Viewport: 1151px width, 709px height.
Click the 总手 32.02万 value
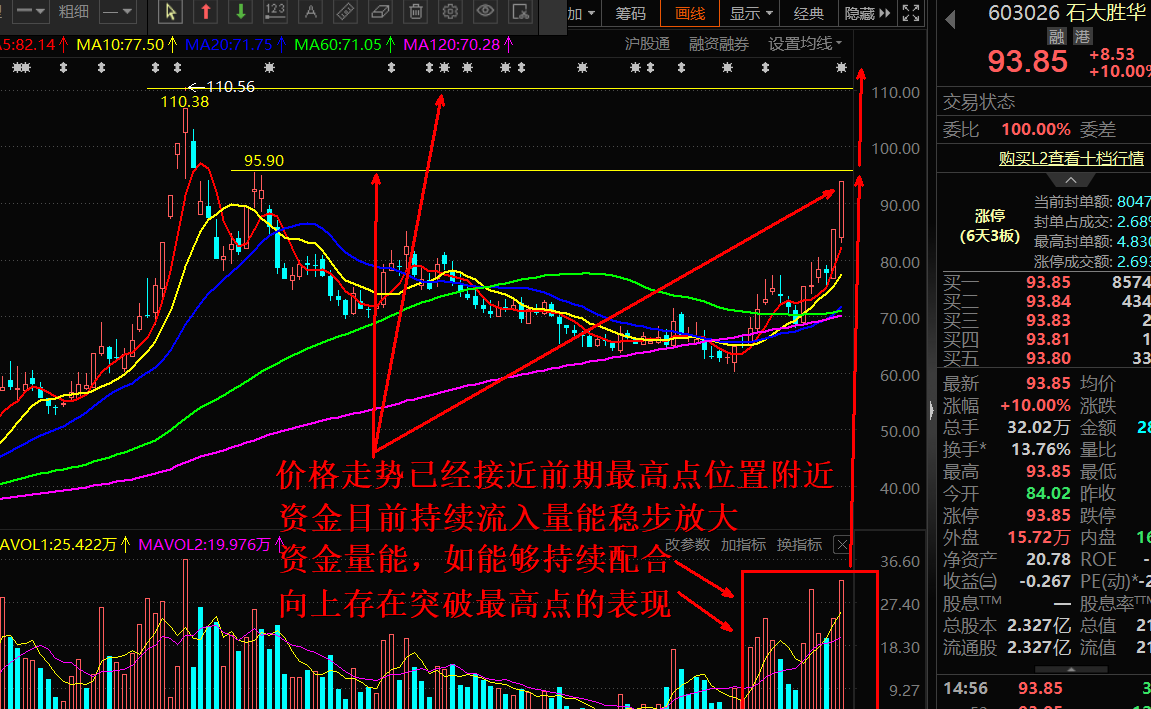pos(1038,427)
